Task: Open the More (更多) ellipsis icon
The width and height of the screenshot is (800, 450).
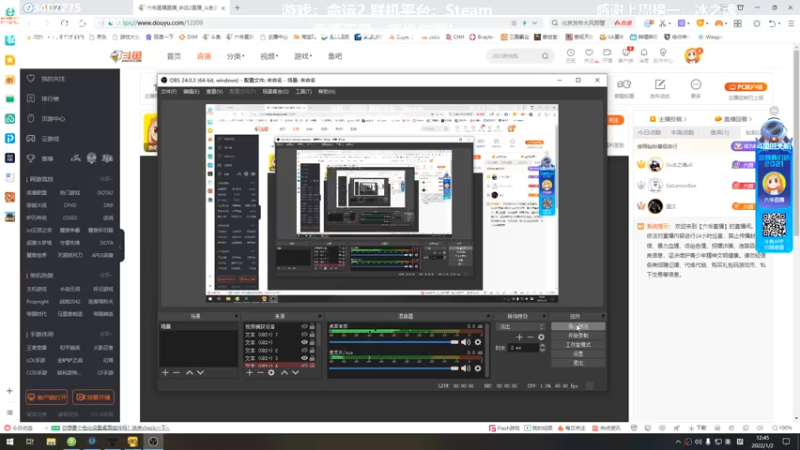Action: click(696, 85)
